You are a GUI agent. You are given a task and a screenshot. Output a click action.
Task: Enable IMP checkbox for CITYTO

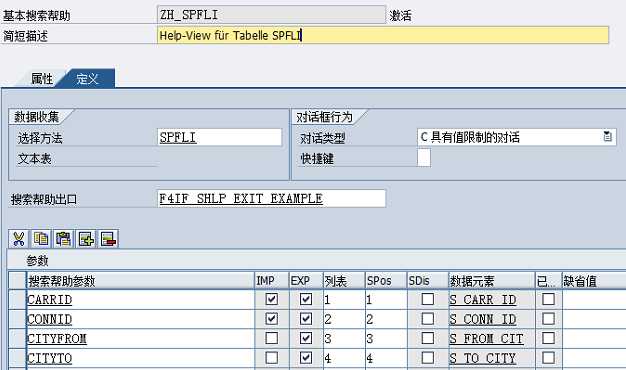(x=271, y=358)
